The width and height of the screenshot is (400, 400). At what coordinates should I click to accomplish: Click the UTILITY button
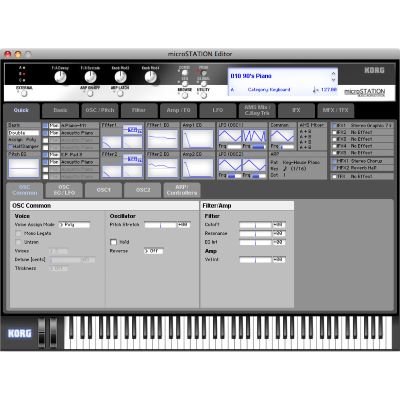click(x=203, y=95)
